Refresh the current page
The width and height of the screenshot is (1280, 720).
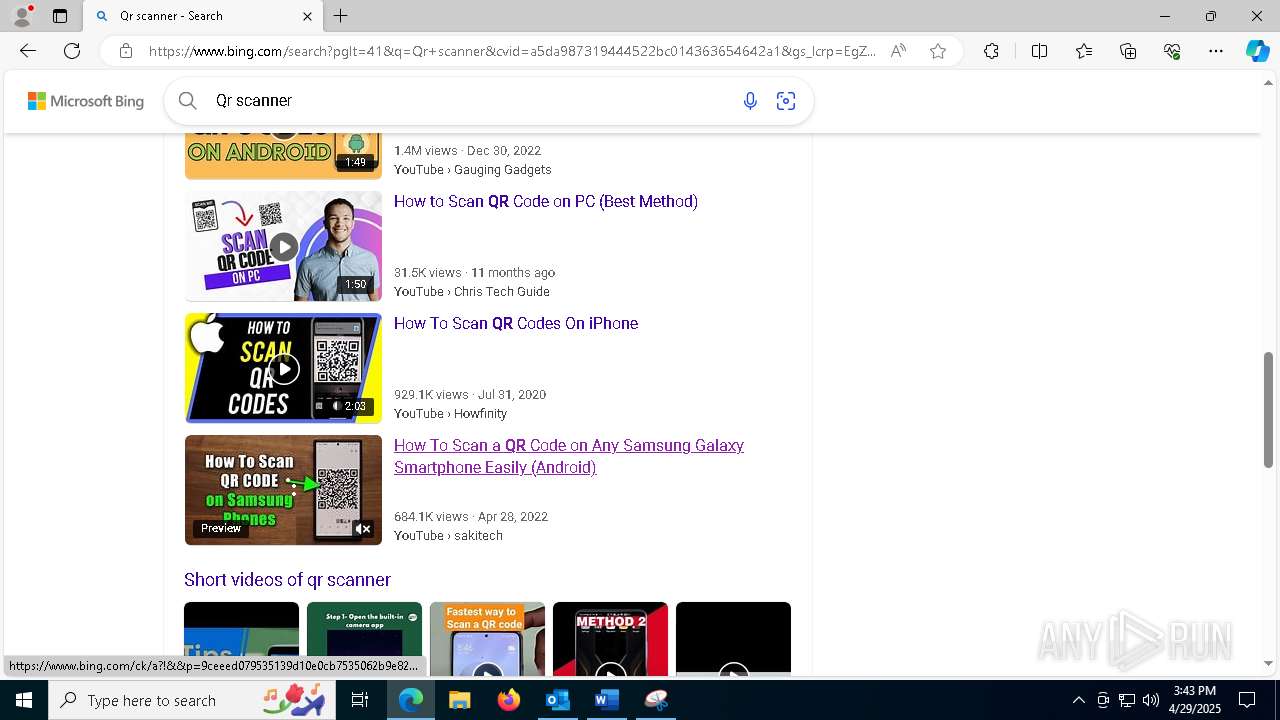[x=72, y=51]
